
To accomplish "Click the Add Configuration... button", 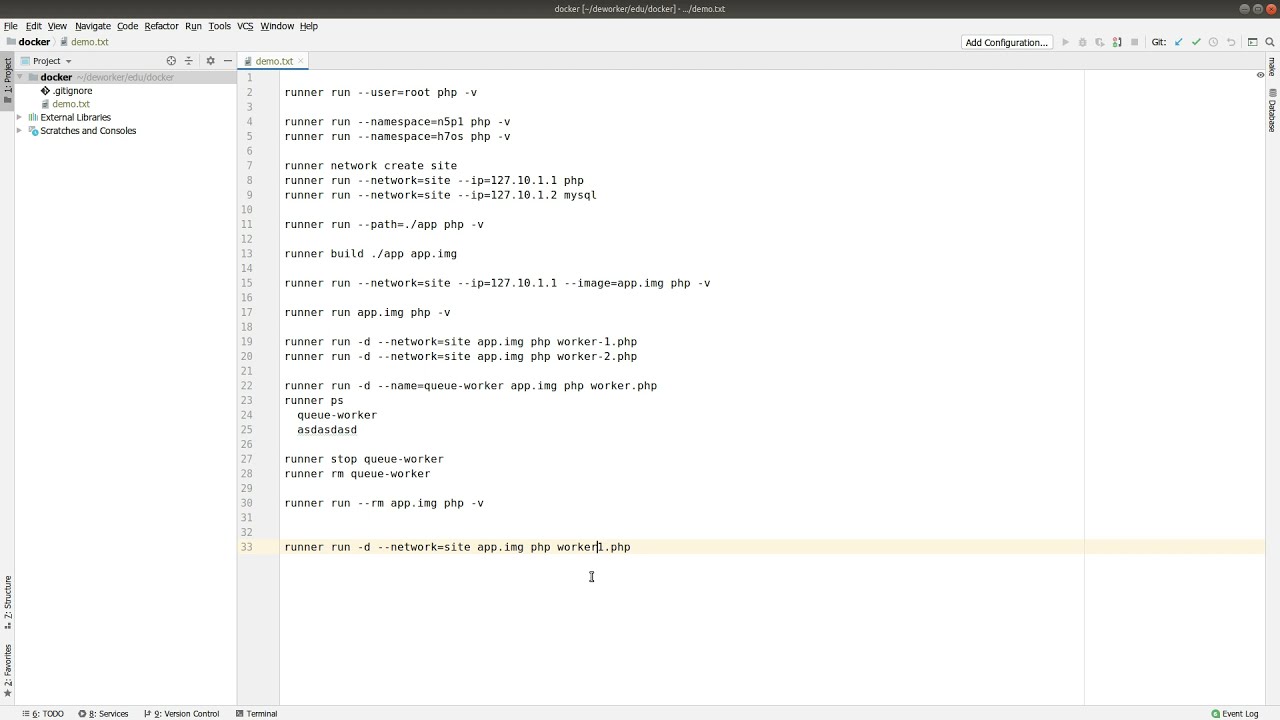I will 1006,42.
